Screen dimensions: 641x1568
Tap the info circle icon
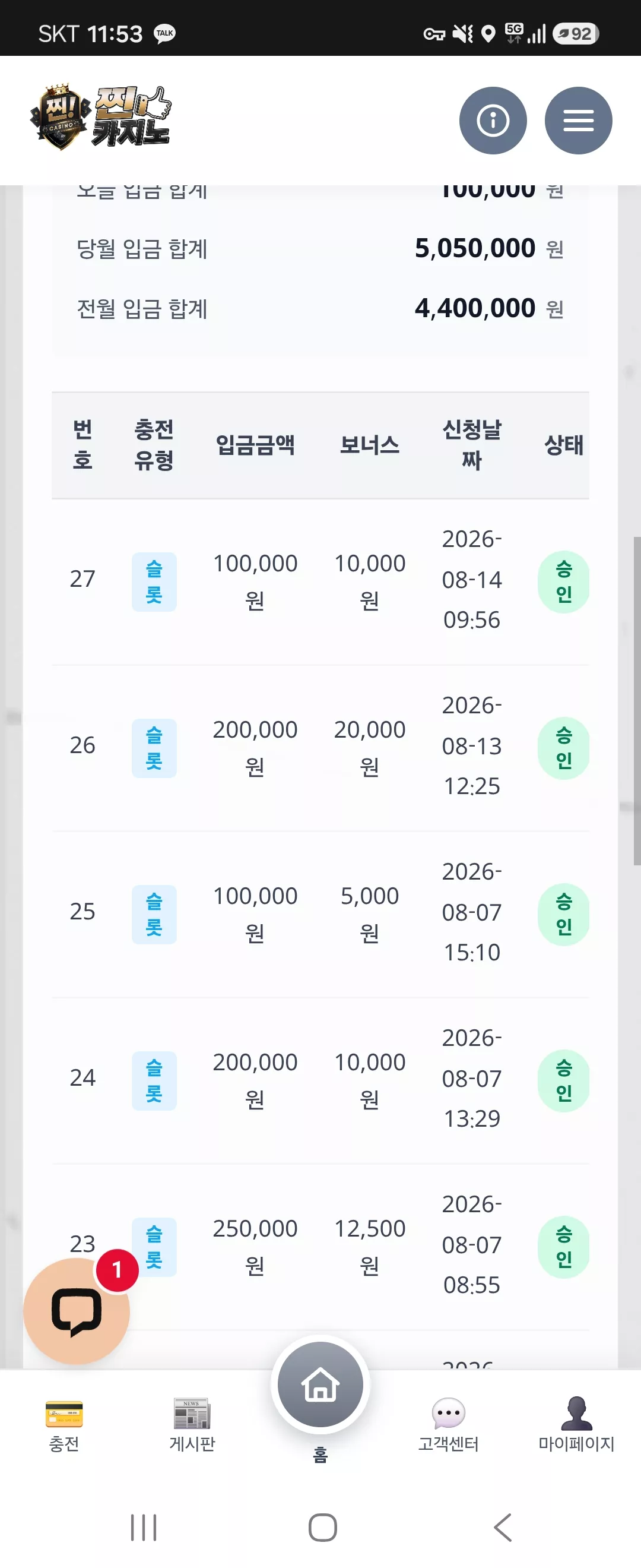click(x=493, y=121)
